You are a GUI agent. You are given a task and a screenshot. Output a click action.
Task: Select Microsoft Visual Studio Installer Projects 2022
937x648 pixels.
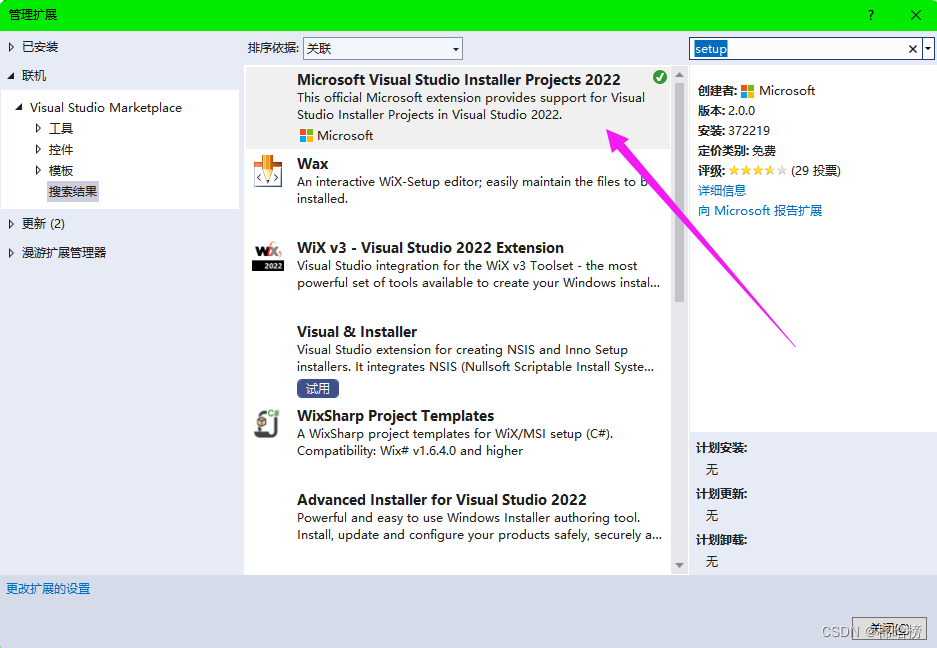tap(458, 80)
